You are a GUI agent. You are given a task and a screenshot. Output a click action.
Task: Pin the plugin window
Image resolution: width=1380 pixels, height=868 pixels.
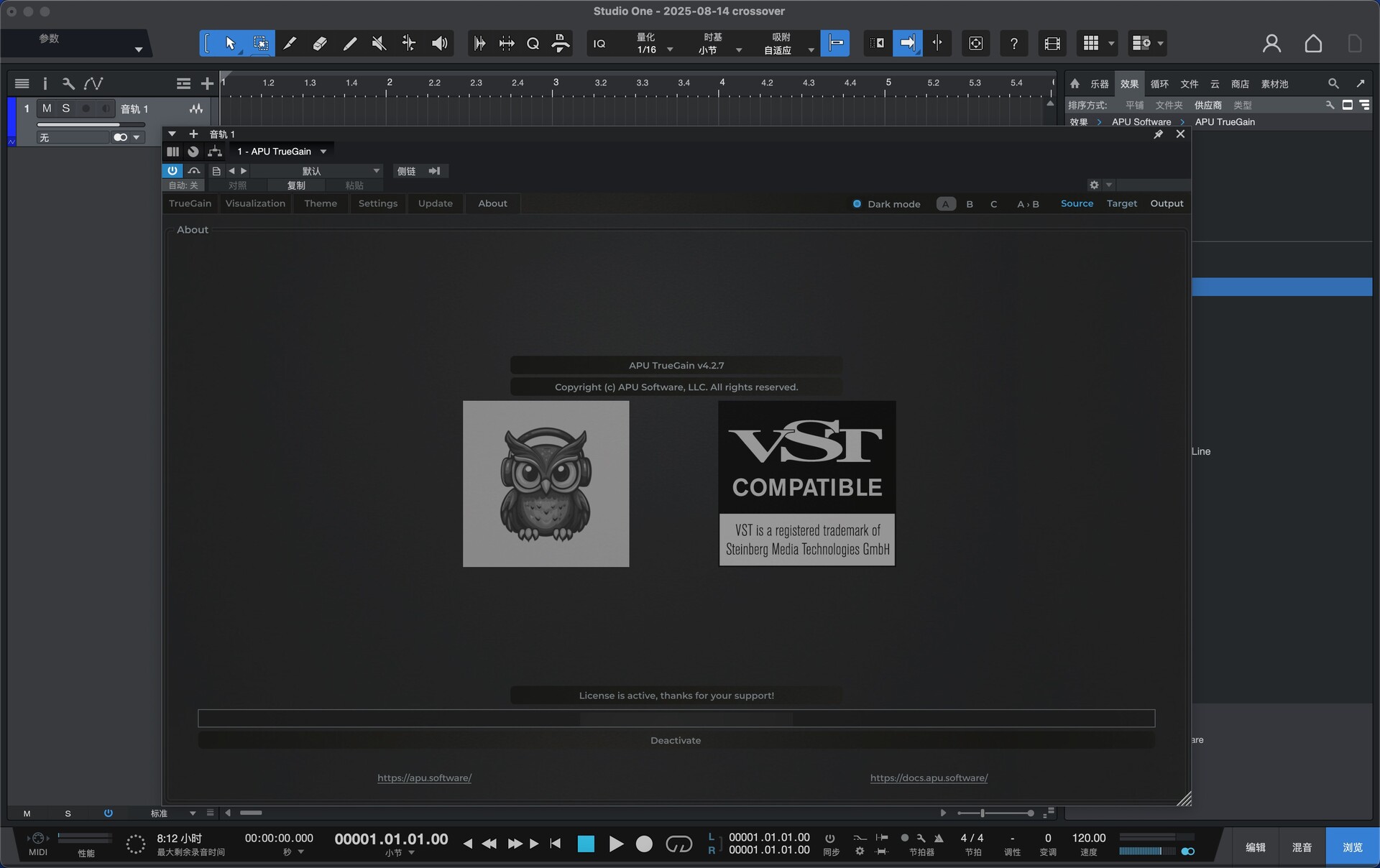(x=1158, y=134)
